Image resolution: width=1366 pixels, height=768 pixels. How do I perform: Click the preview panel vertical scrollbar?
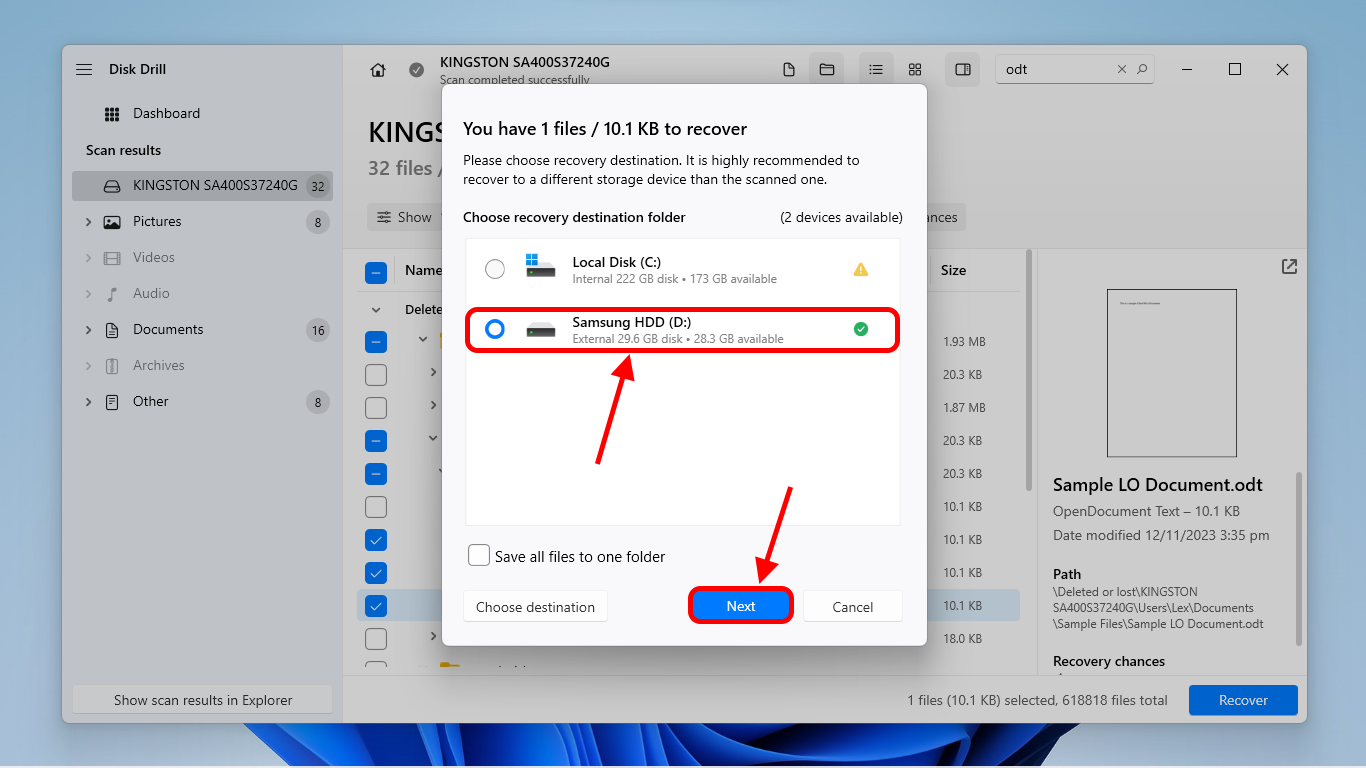pos(1299,558)
